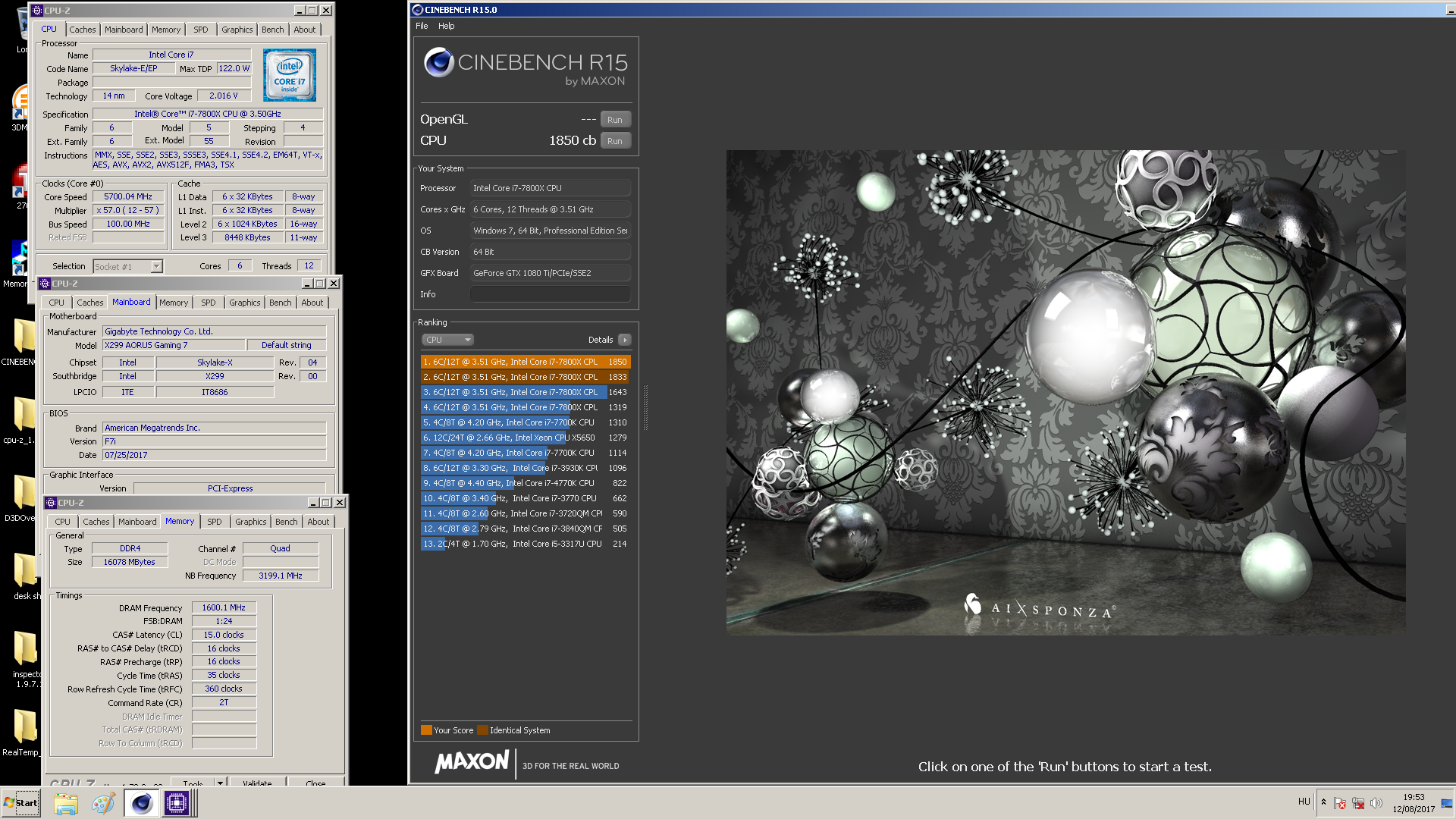The image size is (1456, 819).
Task: Open Graphics tab in Mainboard CPU-Z window
Action: (245, 303)
